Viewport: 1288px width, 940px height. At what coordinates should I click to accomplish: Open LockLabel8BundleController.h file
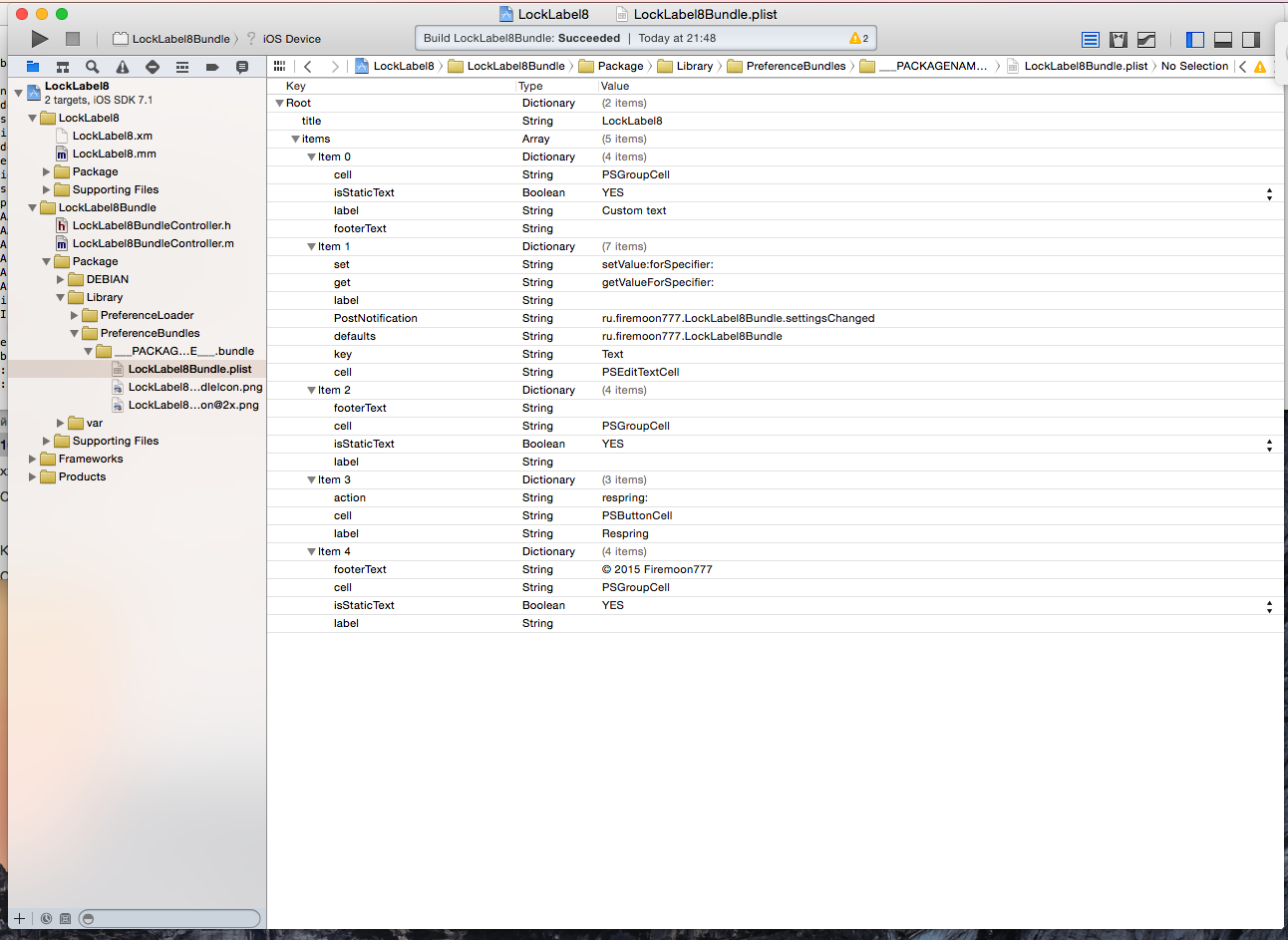coord(152,225)
